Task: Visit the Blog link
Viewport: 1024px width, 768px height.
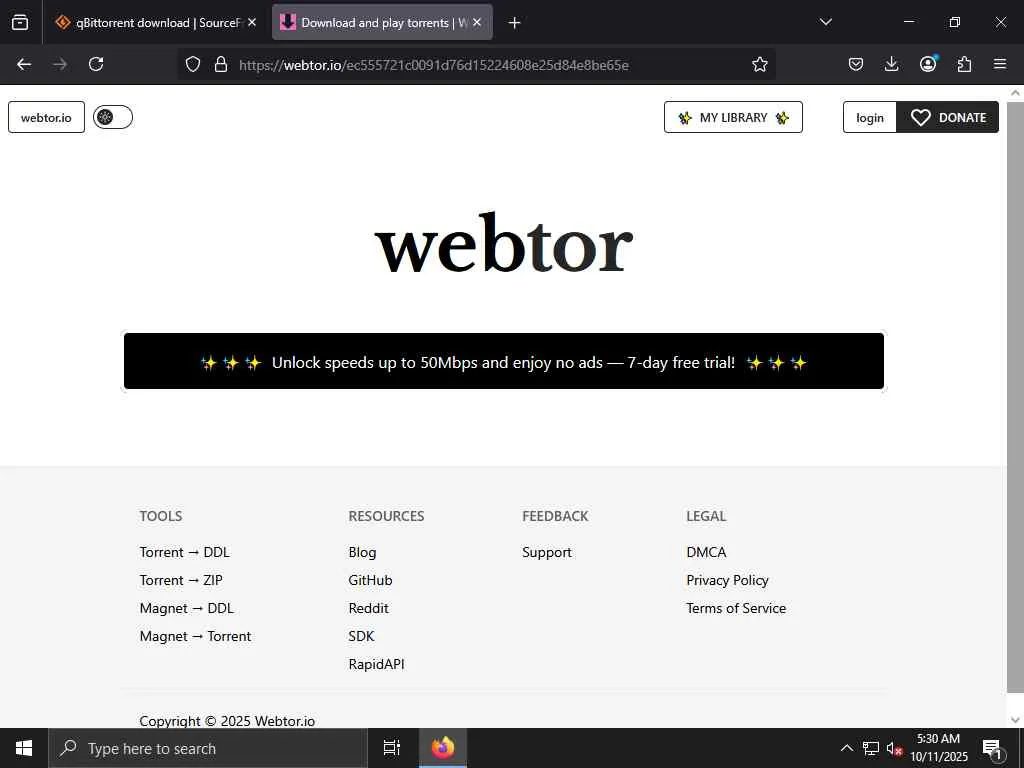Action: (x=362, y=552)
